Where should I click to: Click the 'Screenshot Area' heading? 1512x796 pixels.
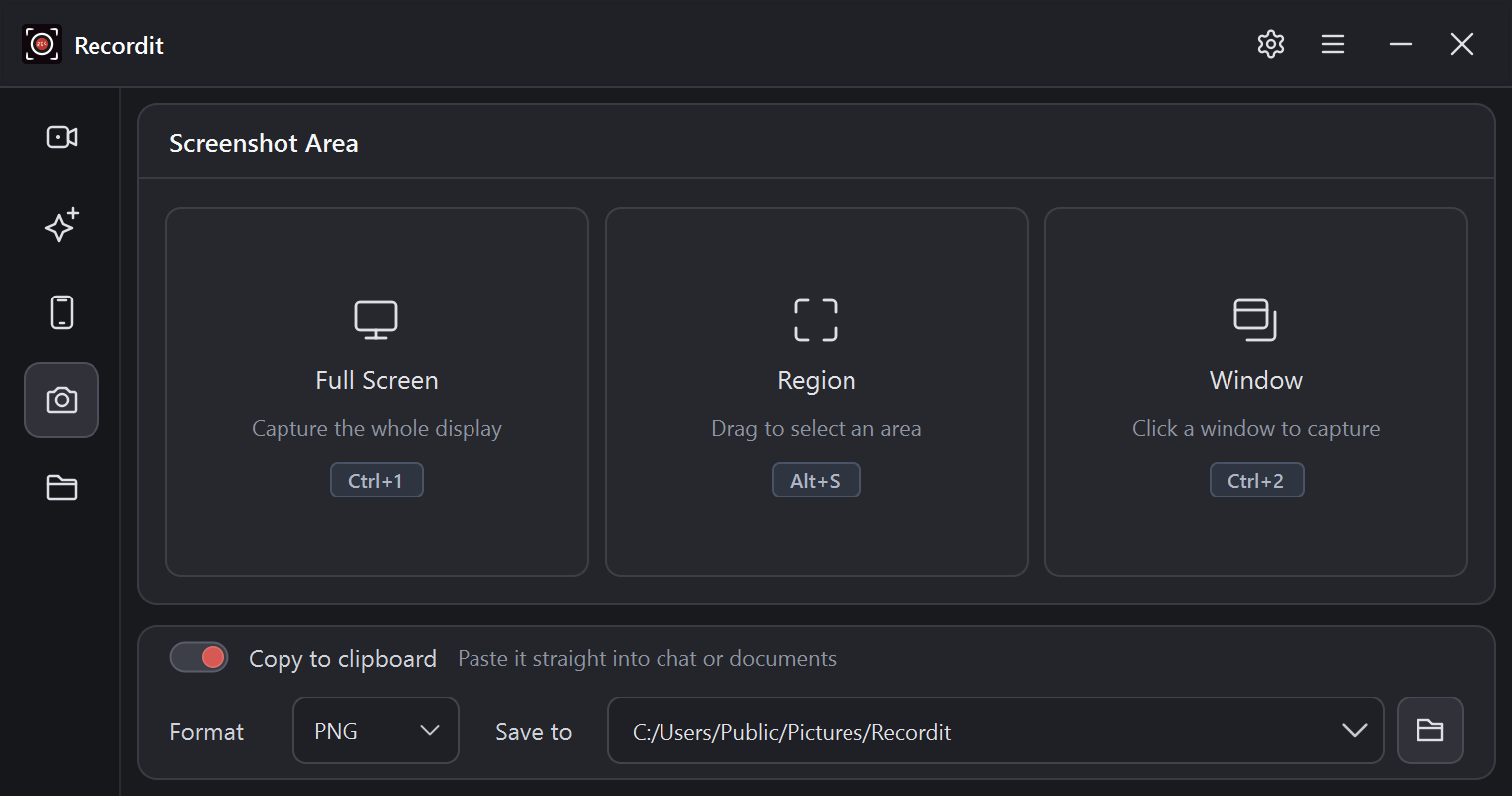pos(264,143)
